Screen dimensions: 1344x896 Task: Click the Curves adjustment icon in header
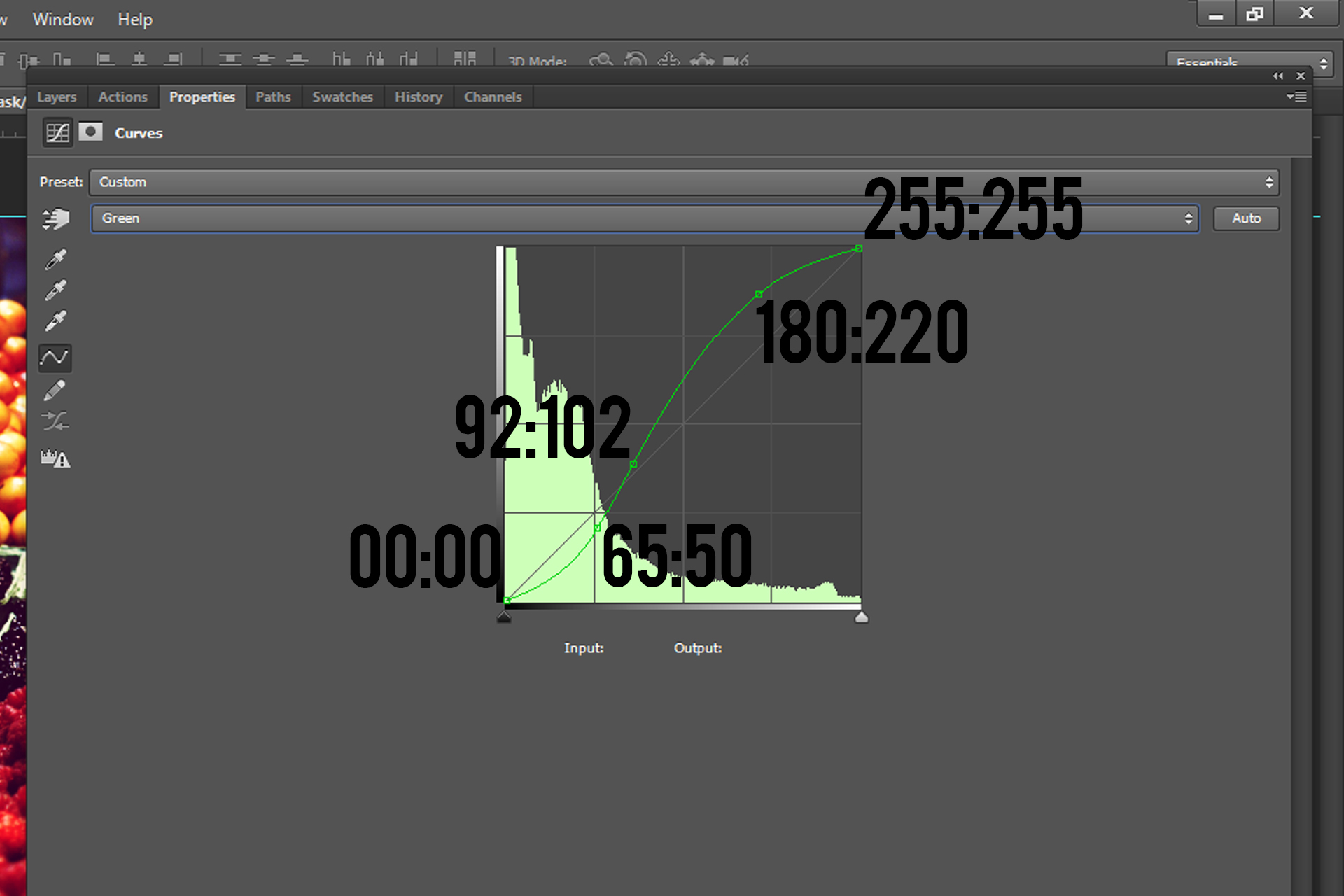[57, 132]
